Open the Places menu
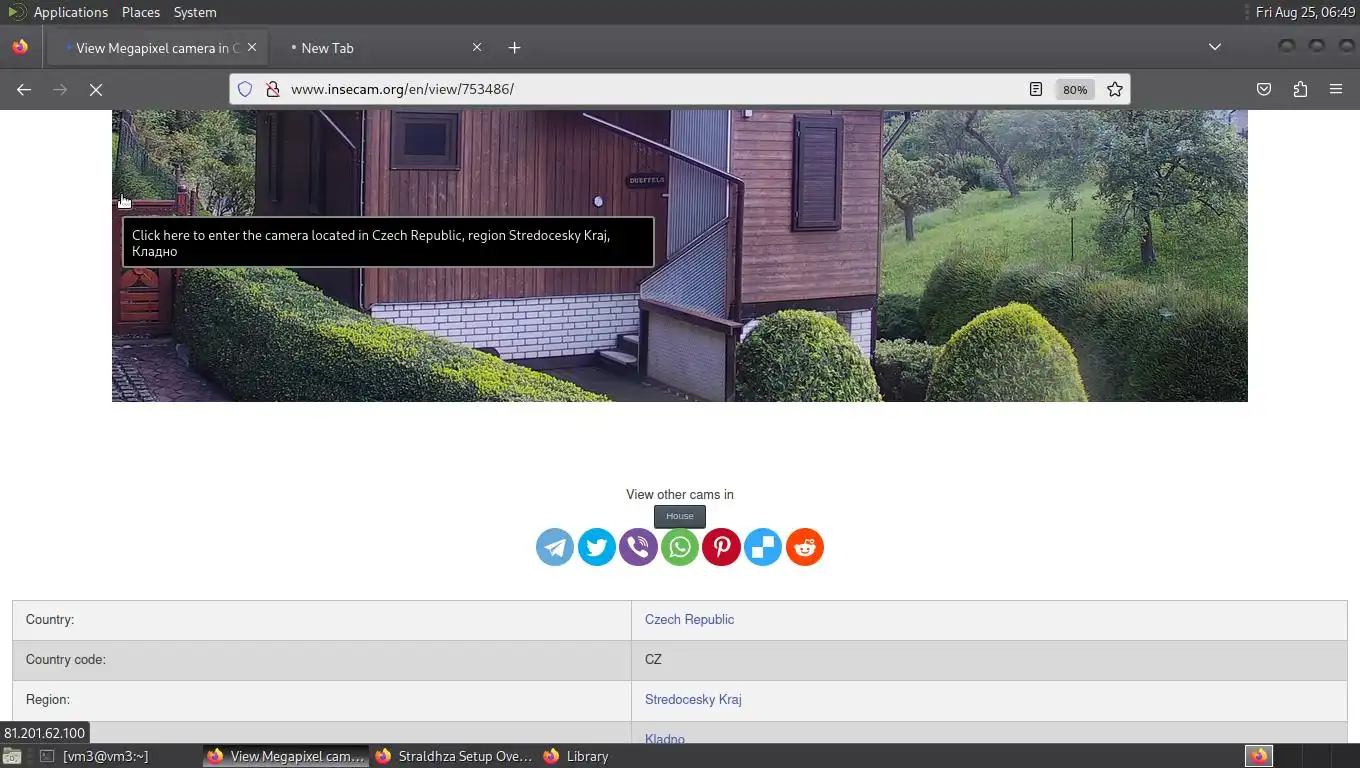This screenshot has height=768, width=1360. click(x=141, y=12)
